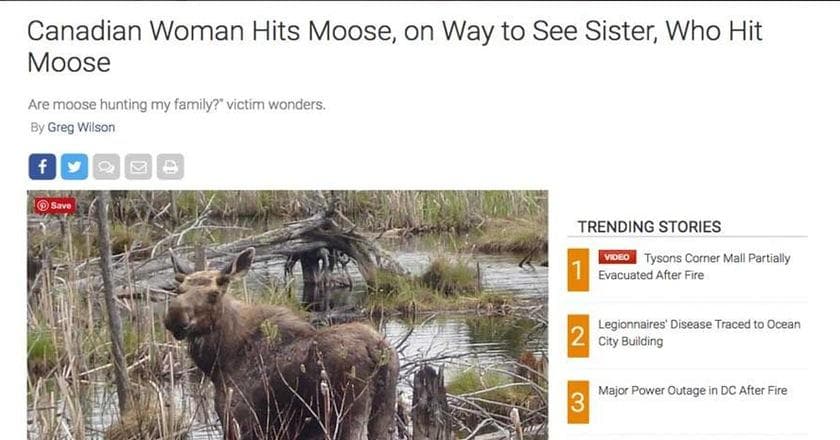The image size is (840, 440).
Task: Open Legionnaires' Disease Ocean City story
Action: click(x=699, y=333)
